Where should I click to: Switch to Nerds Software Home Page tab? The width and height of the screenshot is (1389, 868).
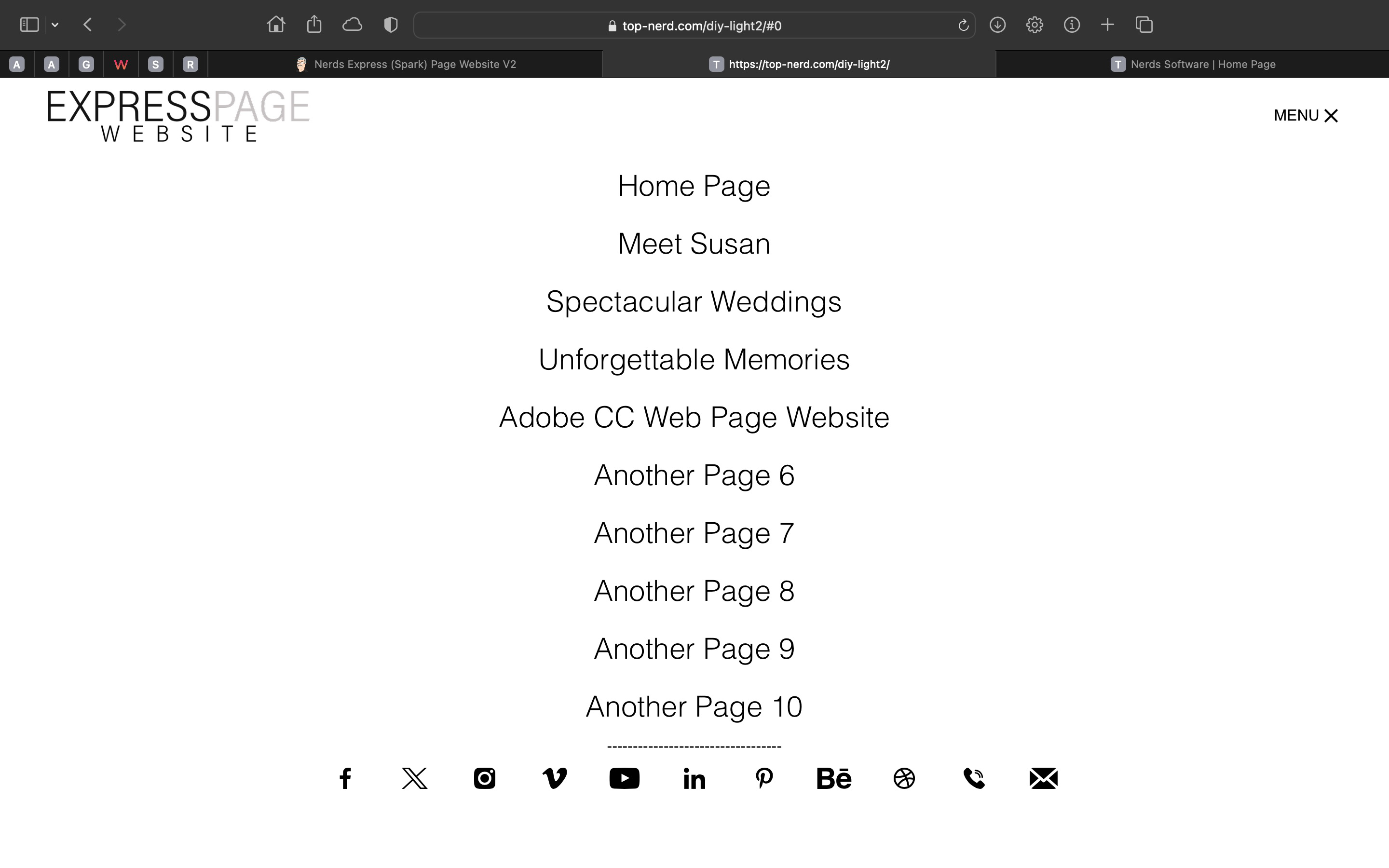pyautogui.click(x=1193, y=64)
